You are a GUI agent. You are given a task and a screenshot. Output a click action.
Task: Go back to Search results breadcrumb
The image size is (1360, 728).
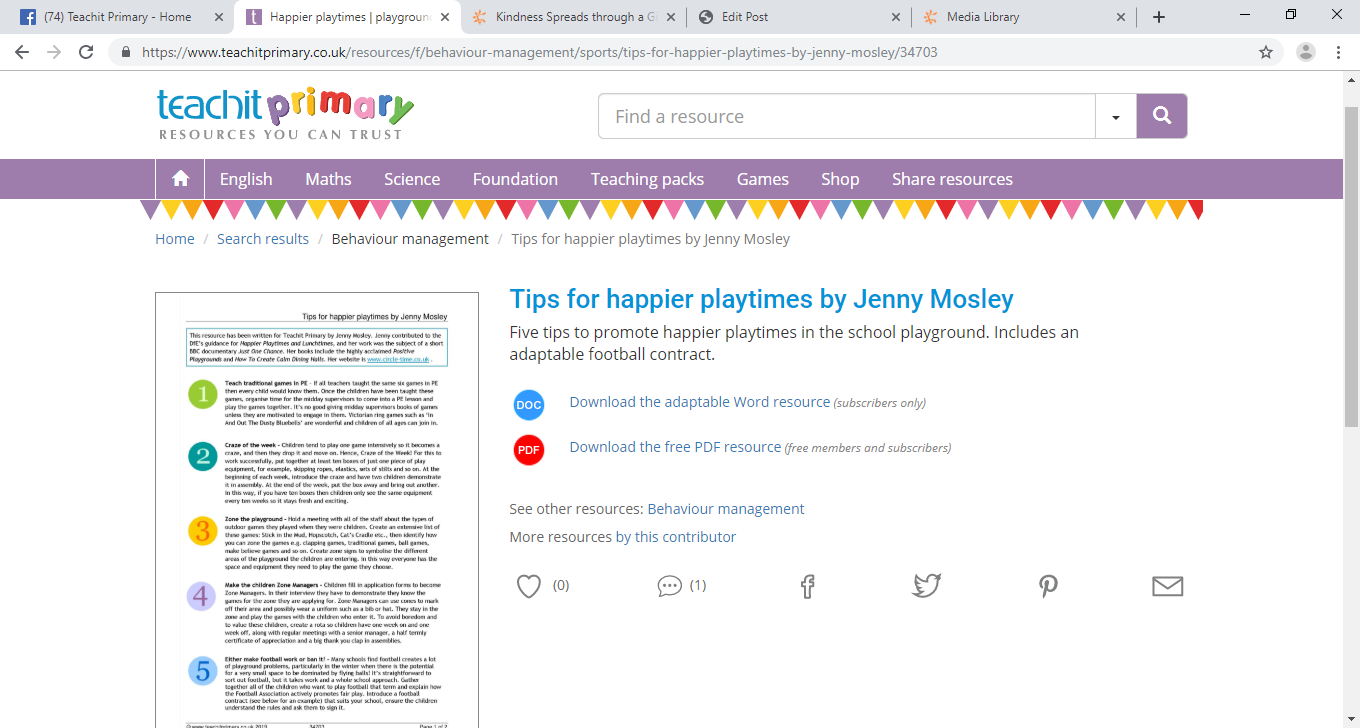point(263,239)
